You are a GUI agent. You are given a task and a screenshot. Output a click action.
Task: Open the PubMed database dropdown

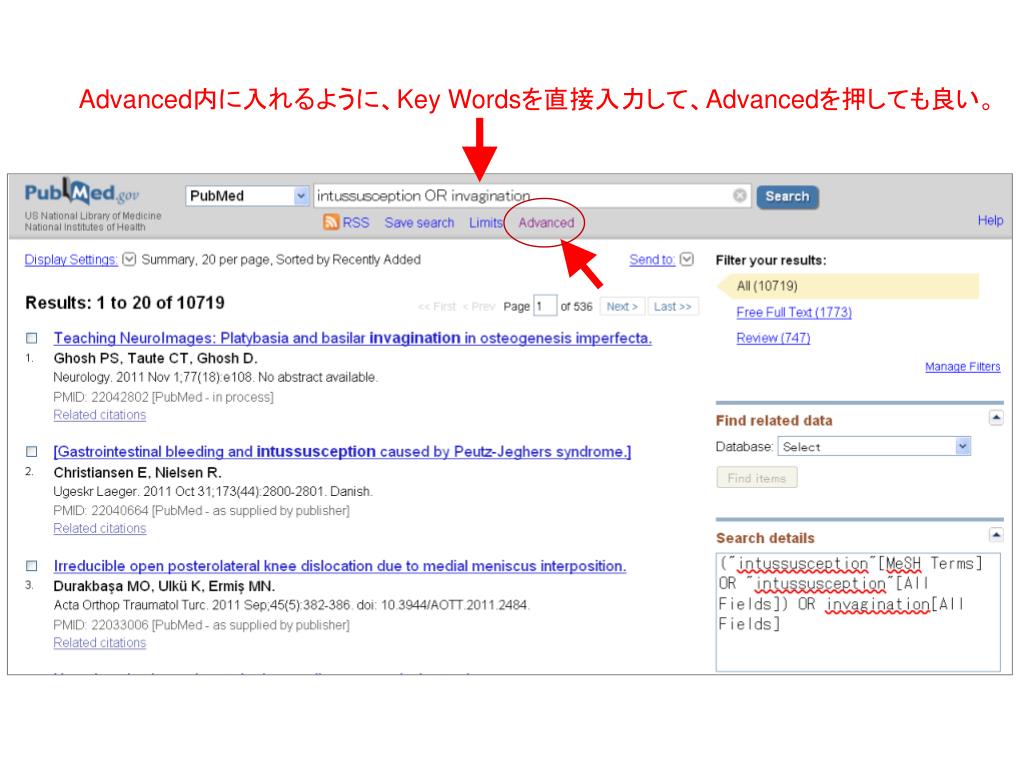[247, 196]
